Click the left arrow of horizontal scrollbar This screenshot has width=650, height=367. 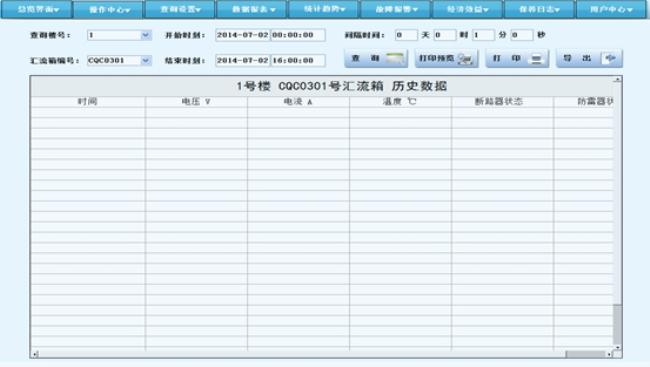click(x=36, y=354)
